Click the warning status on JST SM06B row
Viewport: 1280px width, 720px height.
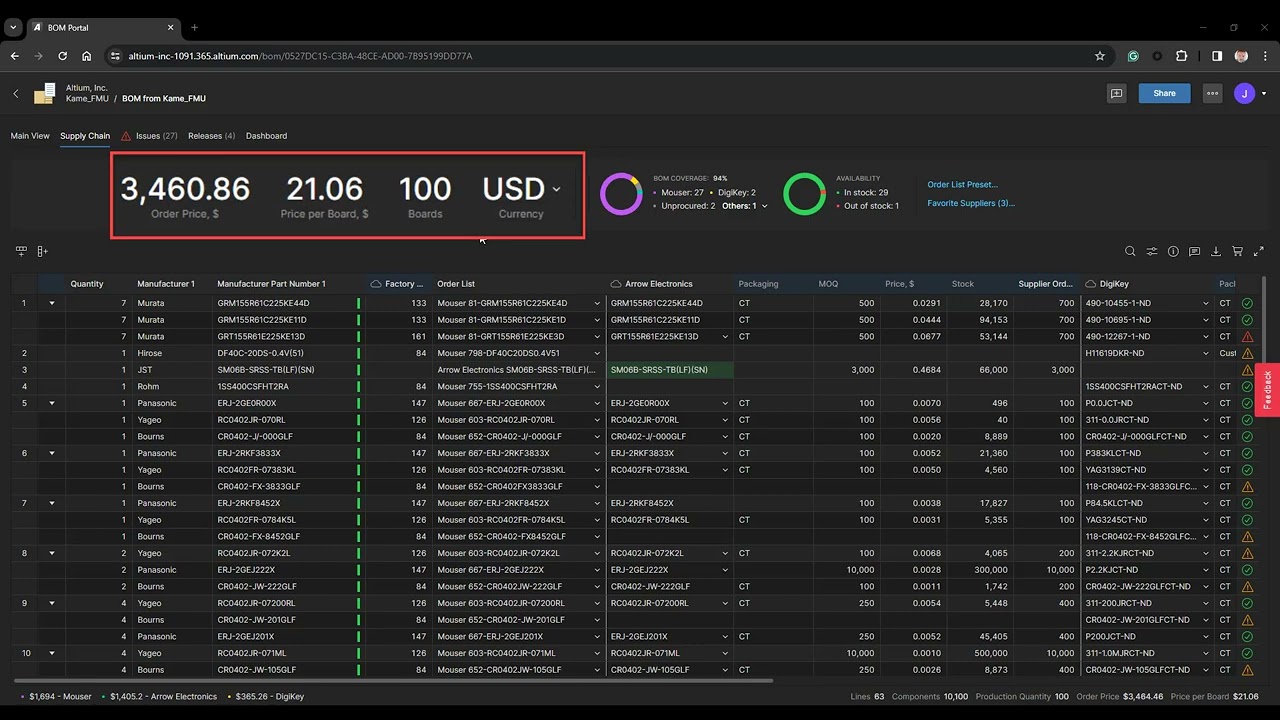pyautogui.click(x=1247, y=370)
